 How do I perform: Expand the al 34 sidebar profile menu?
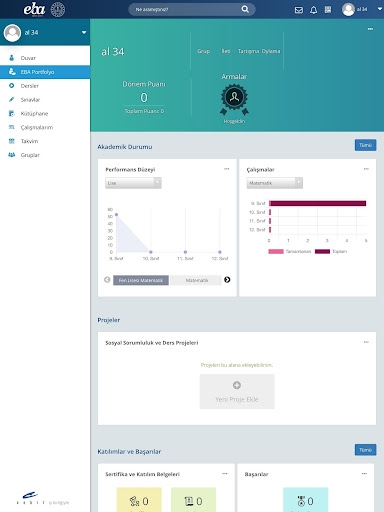pyautogui.click(x=84, y=32)
